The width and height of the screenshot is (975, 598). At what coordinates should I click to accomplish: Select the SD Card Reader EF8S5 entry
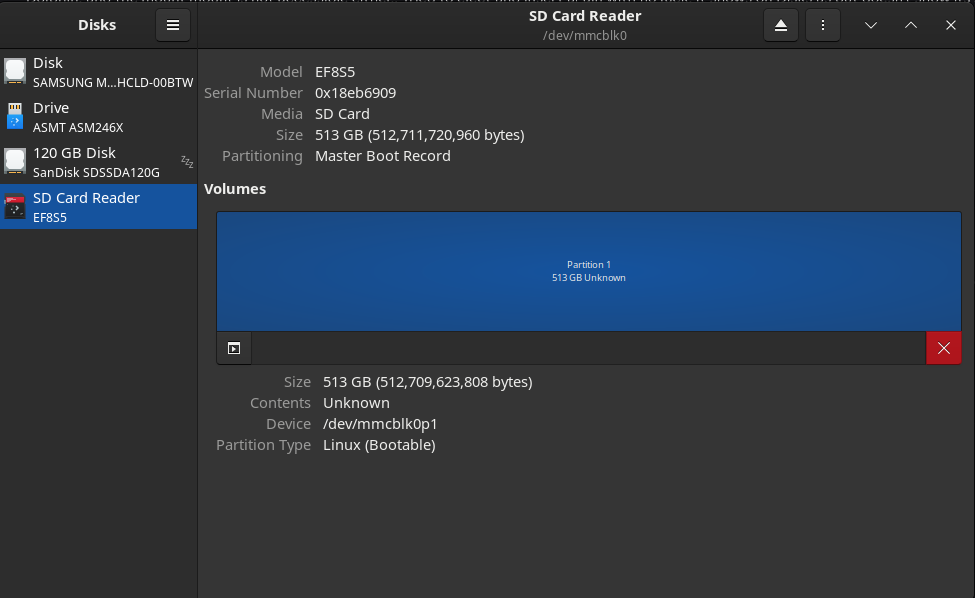click(98, 206)
